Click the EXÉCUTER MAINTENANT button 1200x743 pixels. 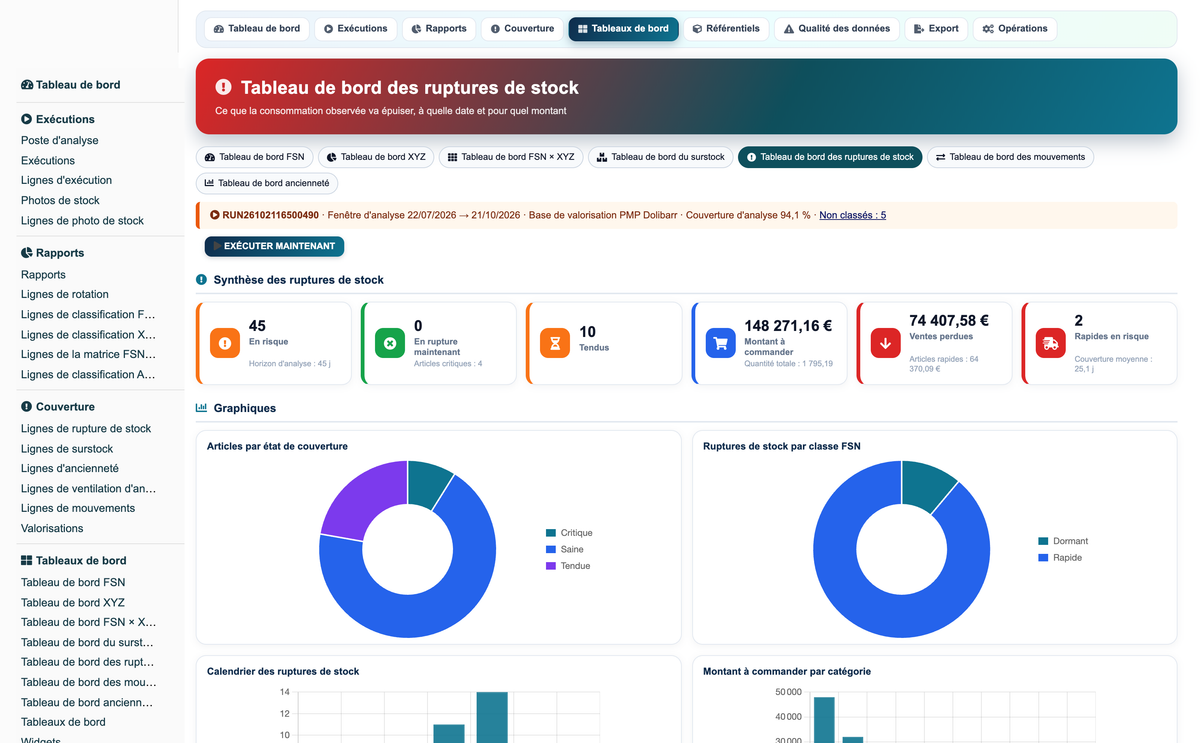tap(274, 246)
